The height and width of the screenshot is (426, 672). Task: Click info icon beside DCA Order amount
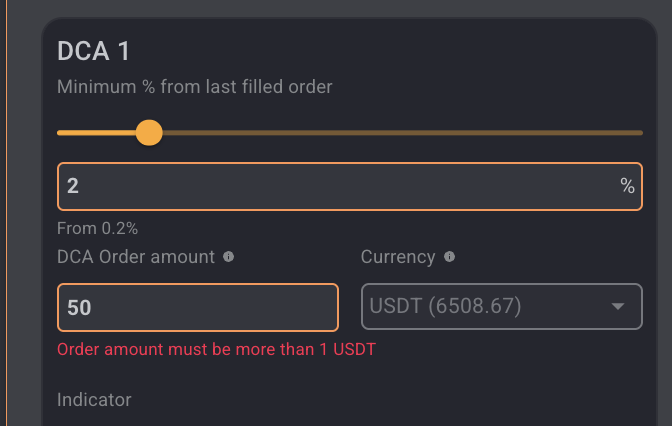click(228, 257)
